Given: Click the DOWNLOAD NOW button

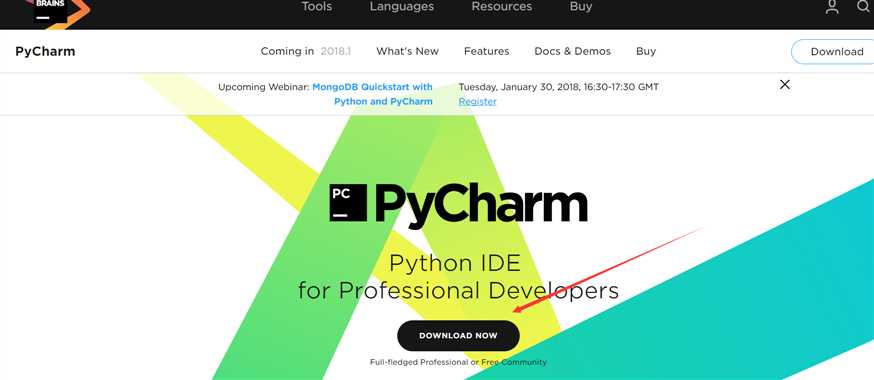Looking at the screenshot, I should pyautogui.click(x=458, y=336).
